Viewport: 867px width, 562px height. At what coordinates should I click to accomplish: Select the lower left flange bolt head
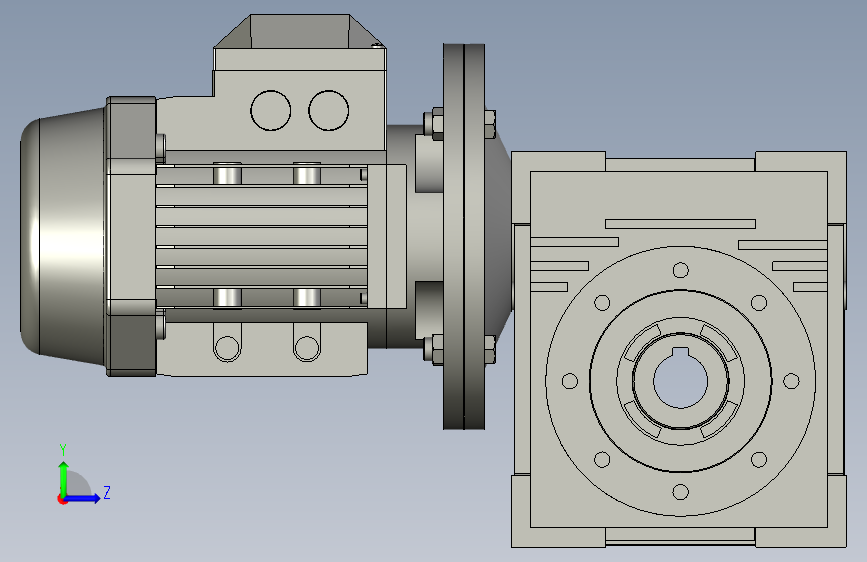(434, 349)
